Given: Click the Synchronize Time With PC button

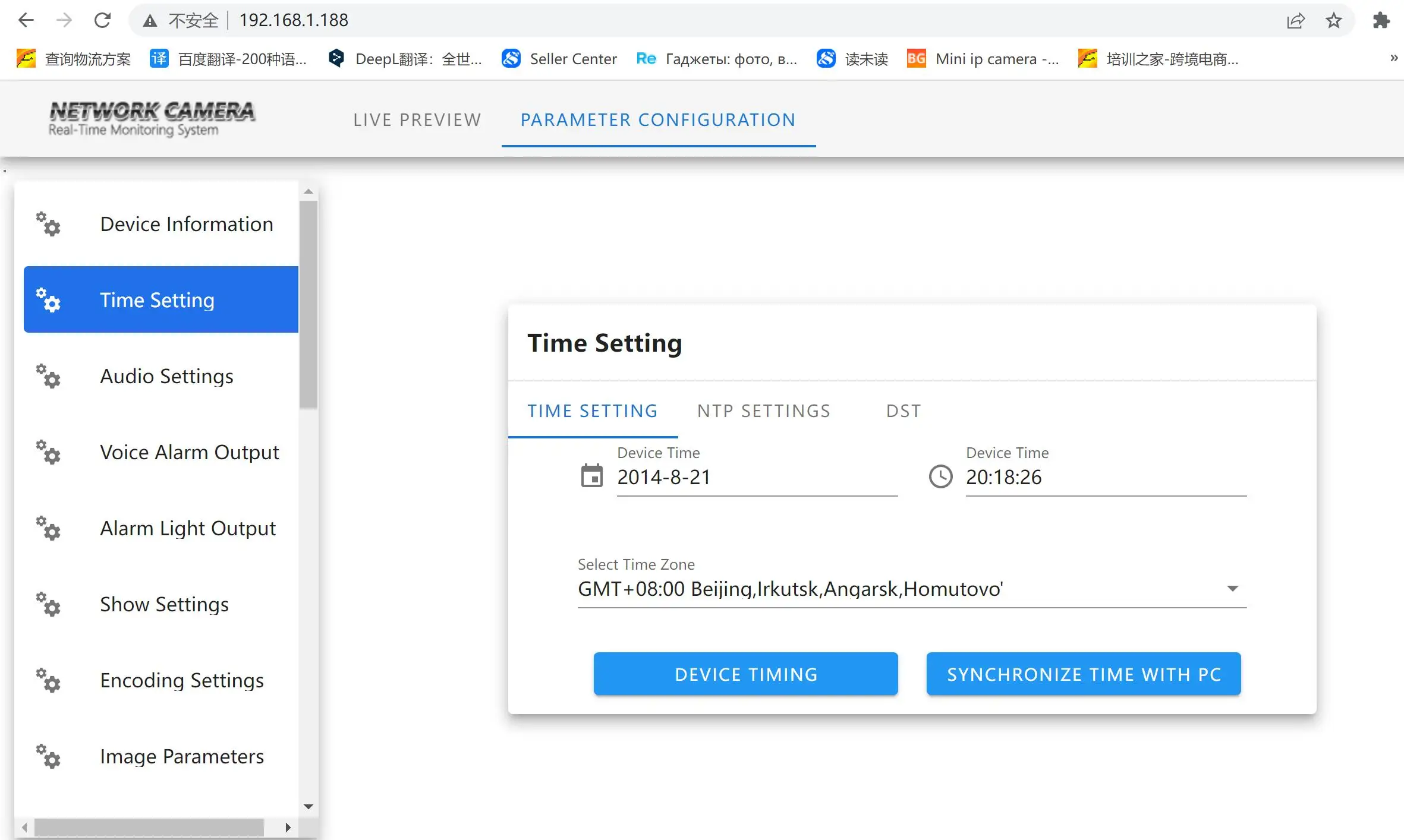Looking at the screenshot, I should (1084, 674).
